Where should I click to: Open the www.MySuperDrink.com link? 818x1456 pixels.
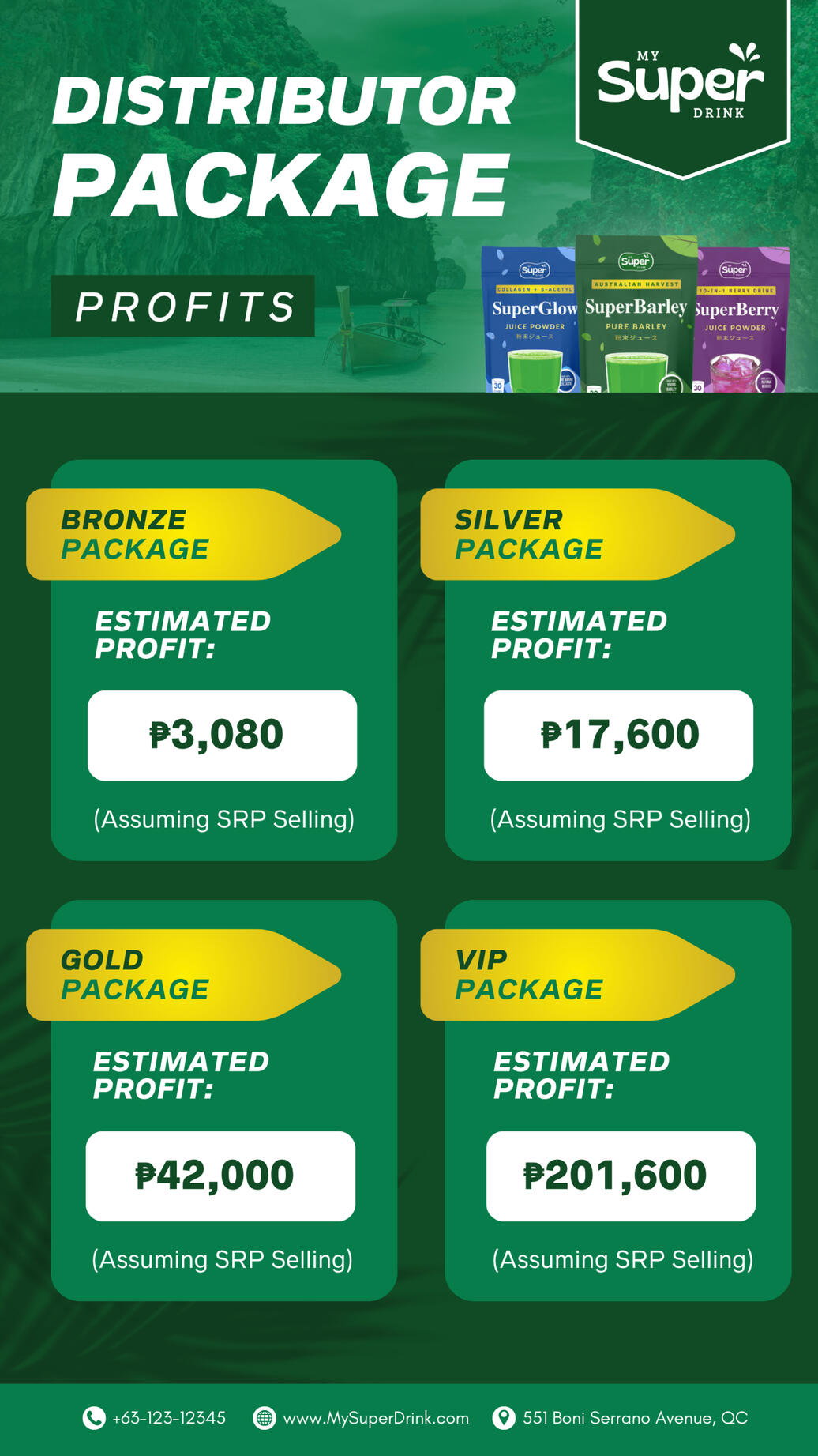click(x=376, y=1418)
